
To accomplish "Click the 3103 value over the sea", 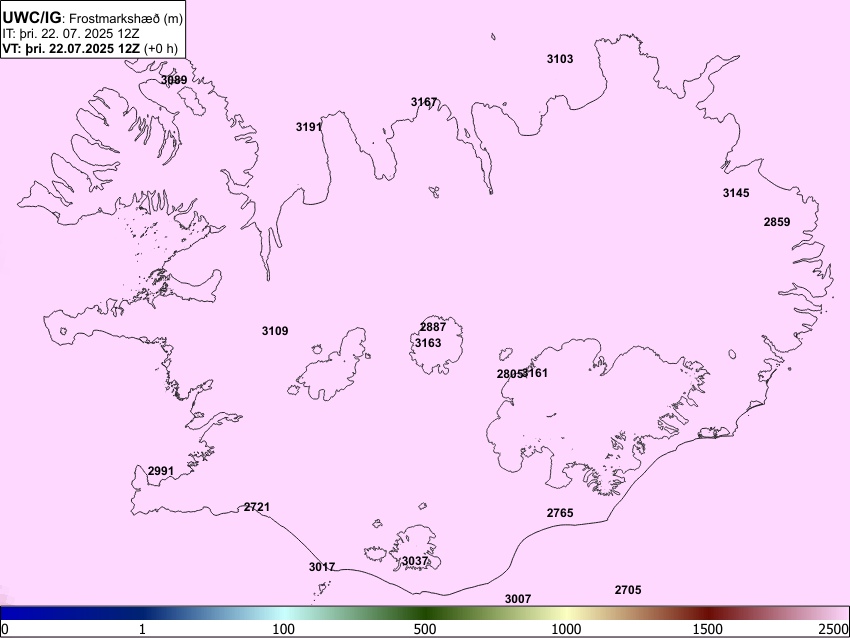I will click(560, 59).
